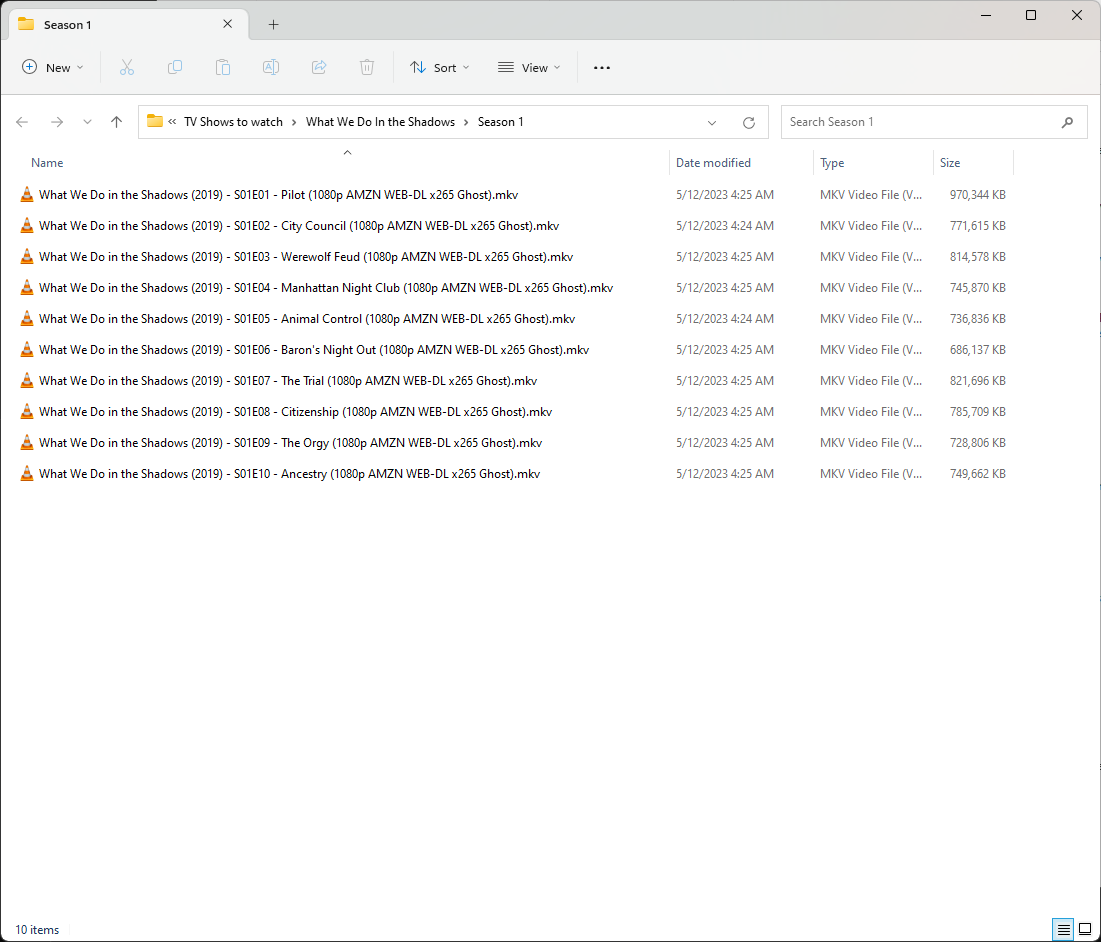The height and width of the screenshot is (942, 1101).
Task: Sort by Date modified column header
Action: (713, 162)
